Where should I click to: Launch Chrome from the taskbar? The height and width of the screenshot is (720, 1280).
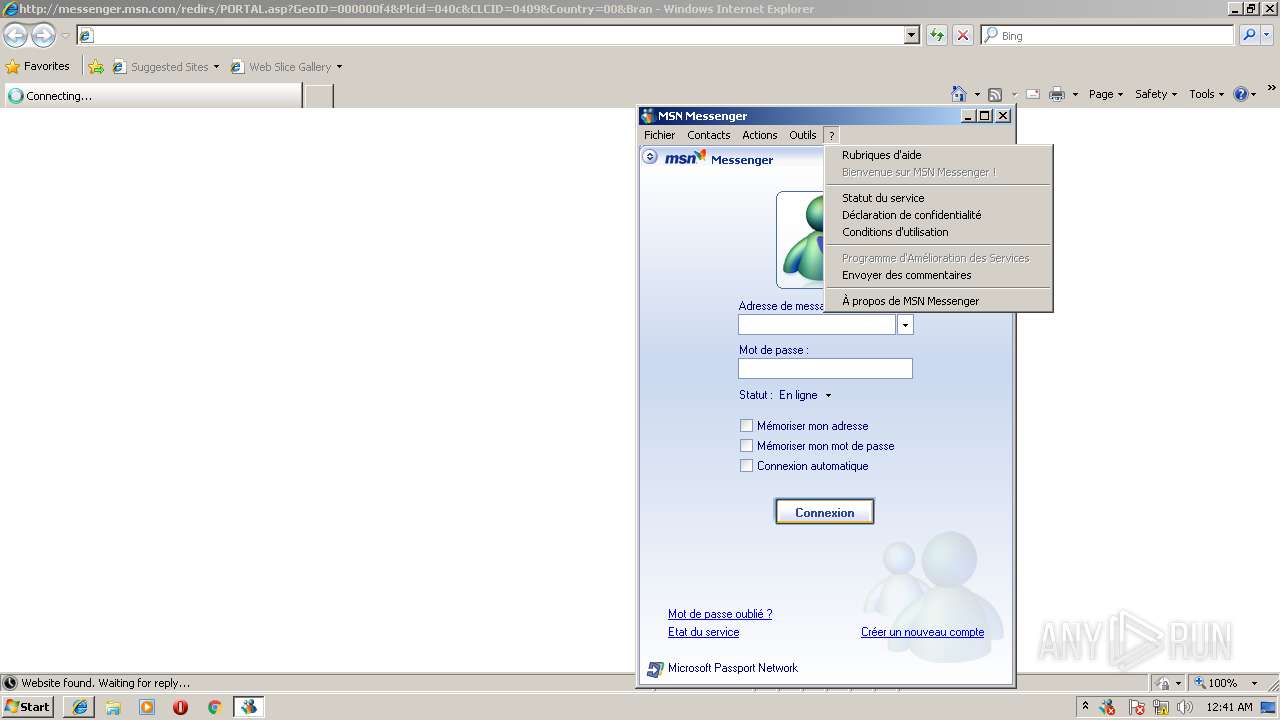214,707
